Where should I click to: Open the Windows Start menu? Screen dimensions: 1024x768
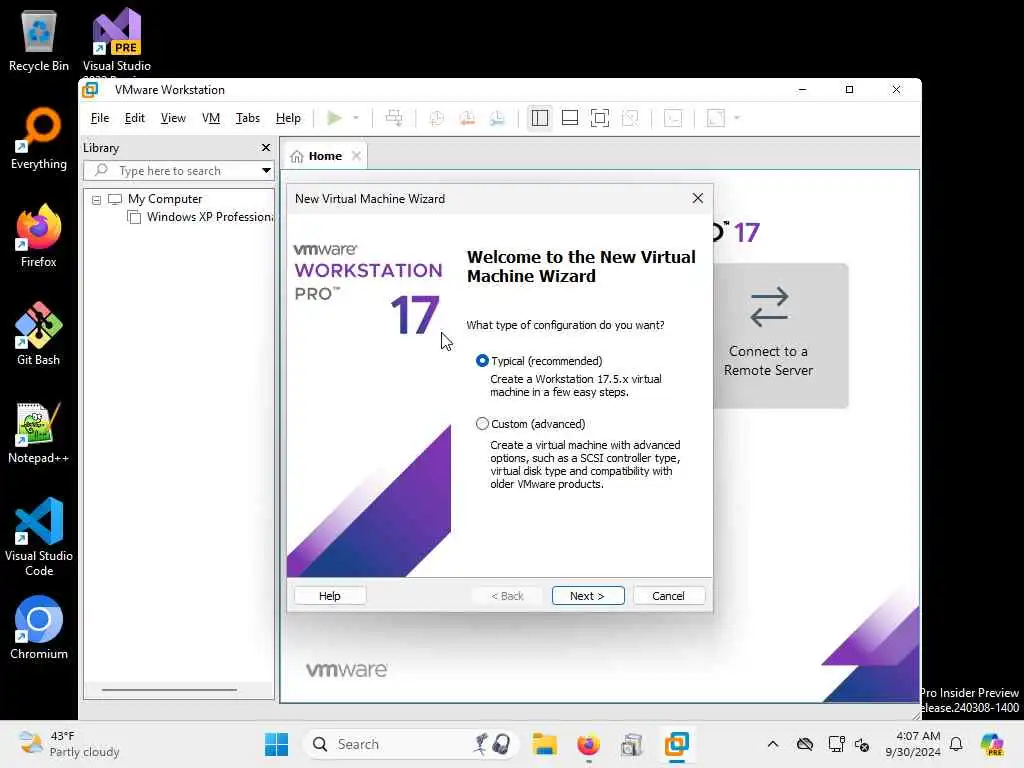pyautogui.click(x=276, y=744)
